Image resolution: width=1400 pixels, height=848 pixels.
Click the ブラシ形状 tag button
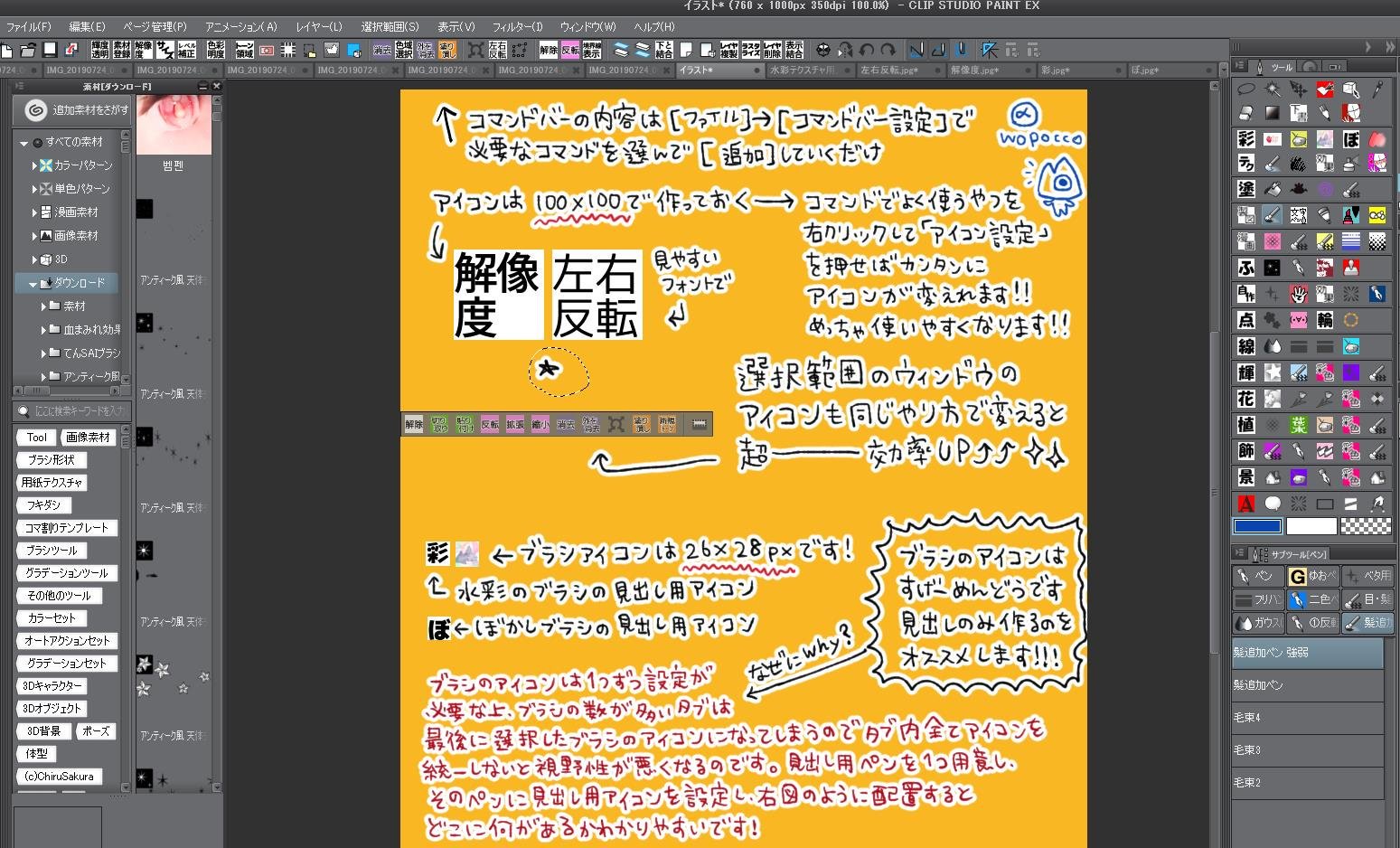pos(51,460)
